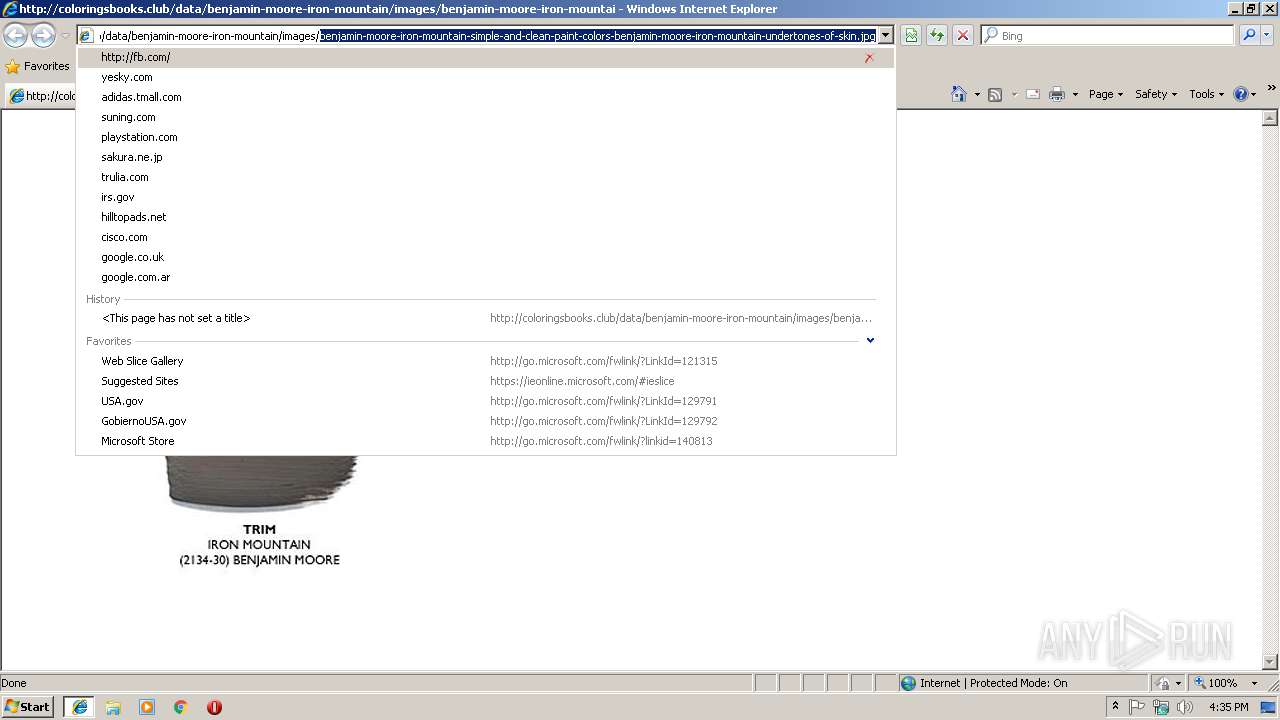Screen dimensions: 1280x720
Task: Open the untitled page history entry
Action: [485, 318]
